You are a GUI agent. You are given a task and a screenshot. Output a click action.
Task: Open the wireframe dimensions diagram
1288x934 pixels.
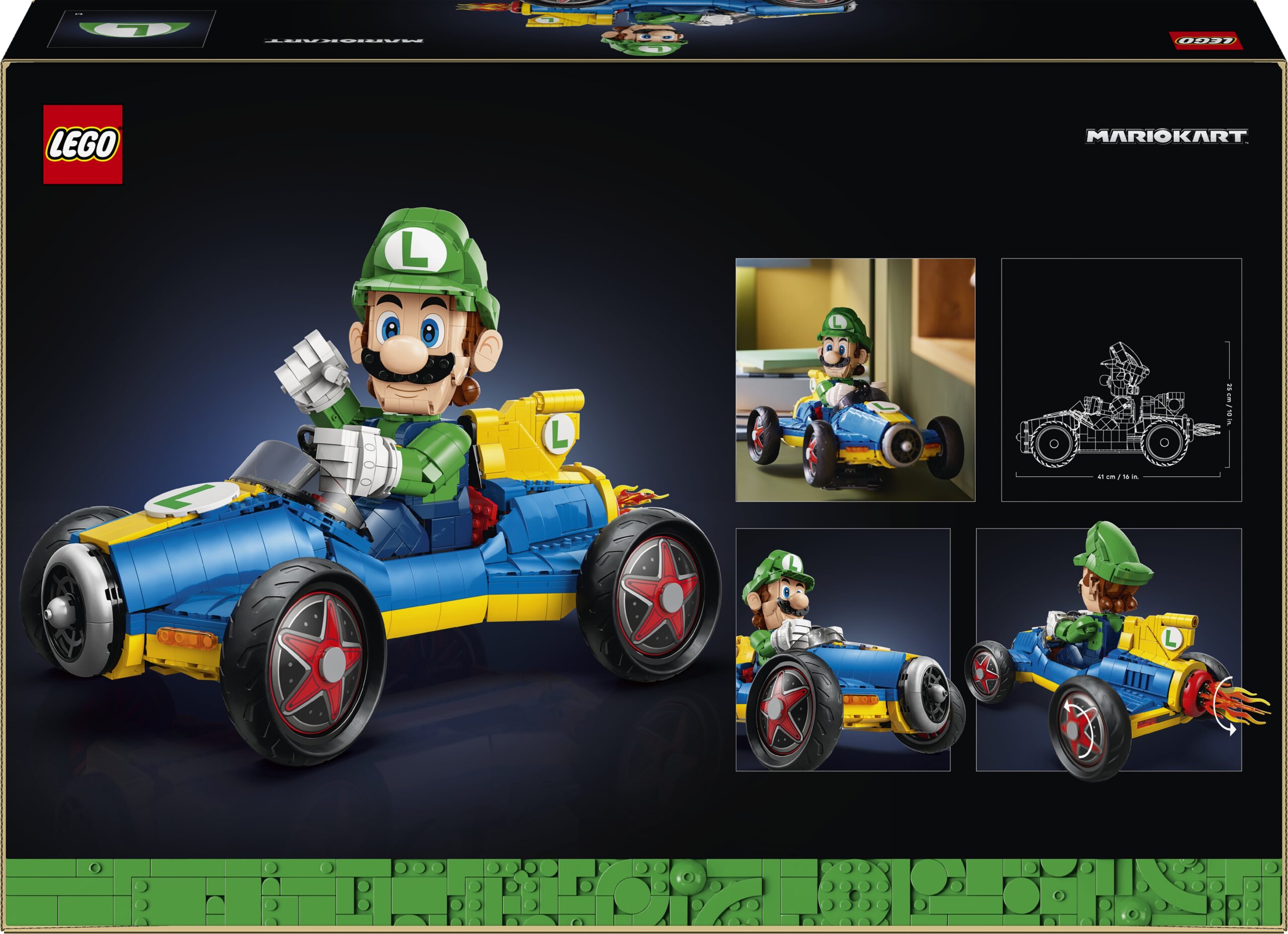[1121, 380]
